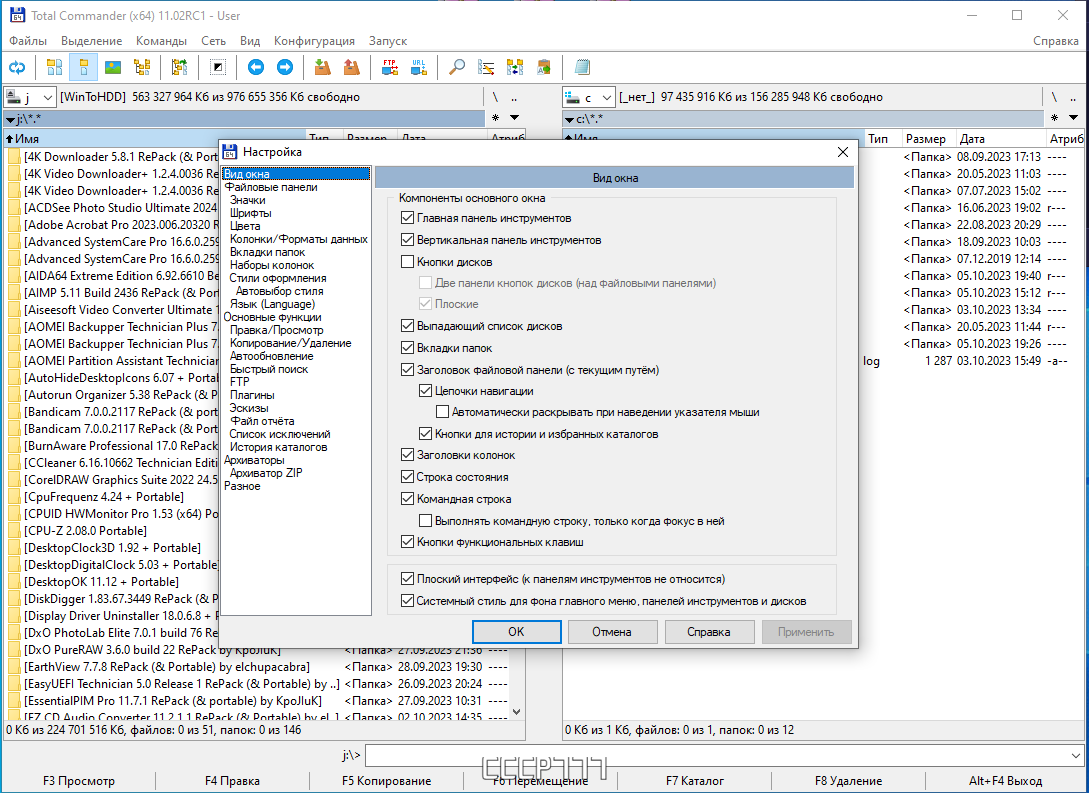Click the synchronize directories icon

coord(515,67)
